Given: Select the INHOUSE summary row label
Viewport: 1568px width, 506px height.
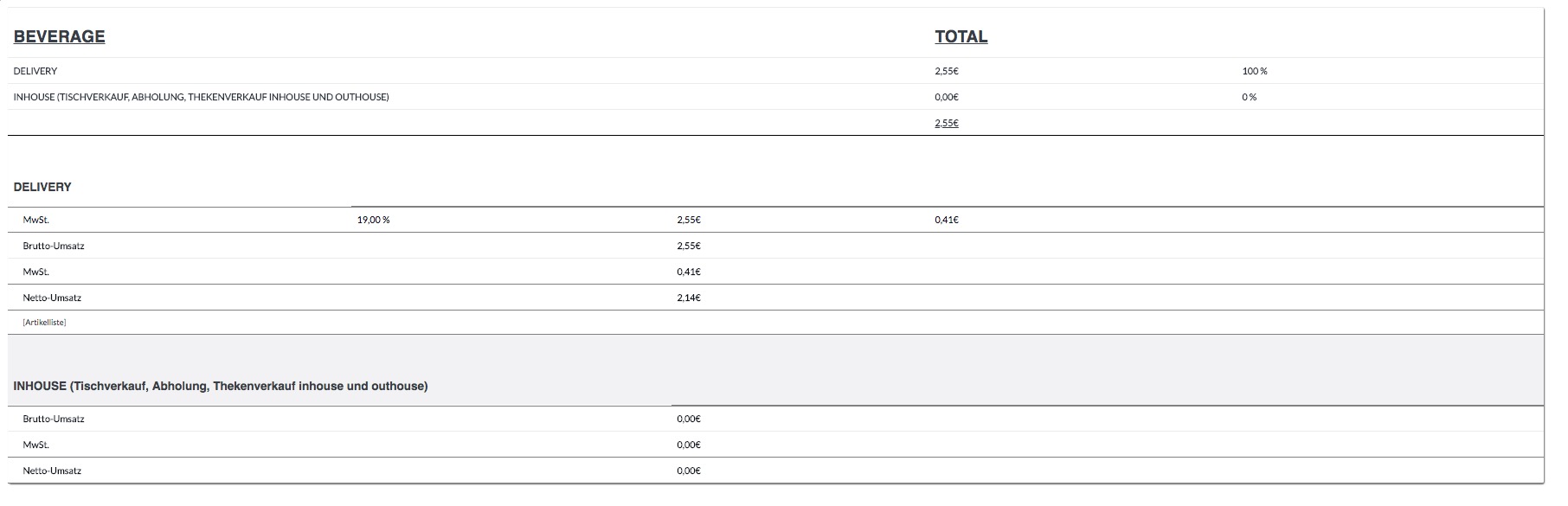Looking at the screenshot, I should click(x=202, y=97).
